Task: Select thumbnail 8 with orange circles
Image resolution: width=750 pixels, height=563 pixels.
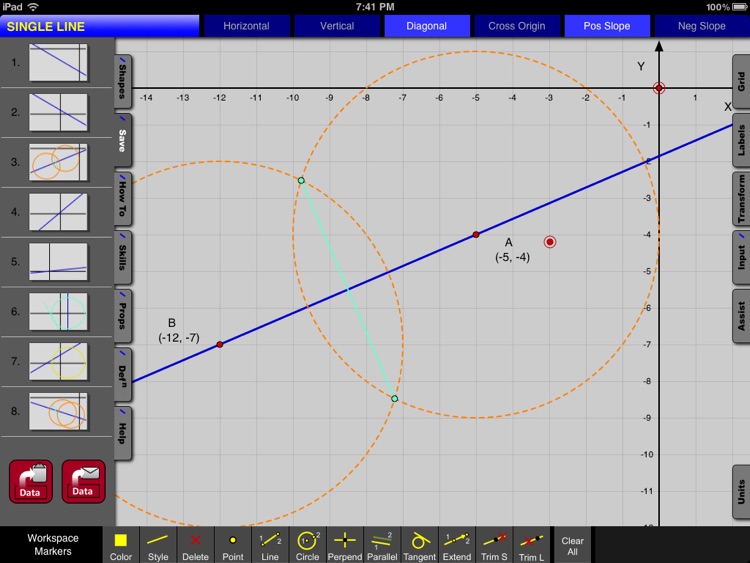Action: (58, 411)
